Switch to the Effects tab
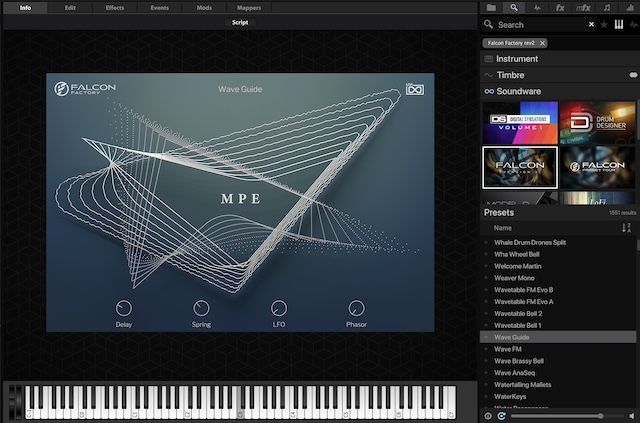 pos(115,7)
